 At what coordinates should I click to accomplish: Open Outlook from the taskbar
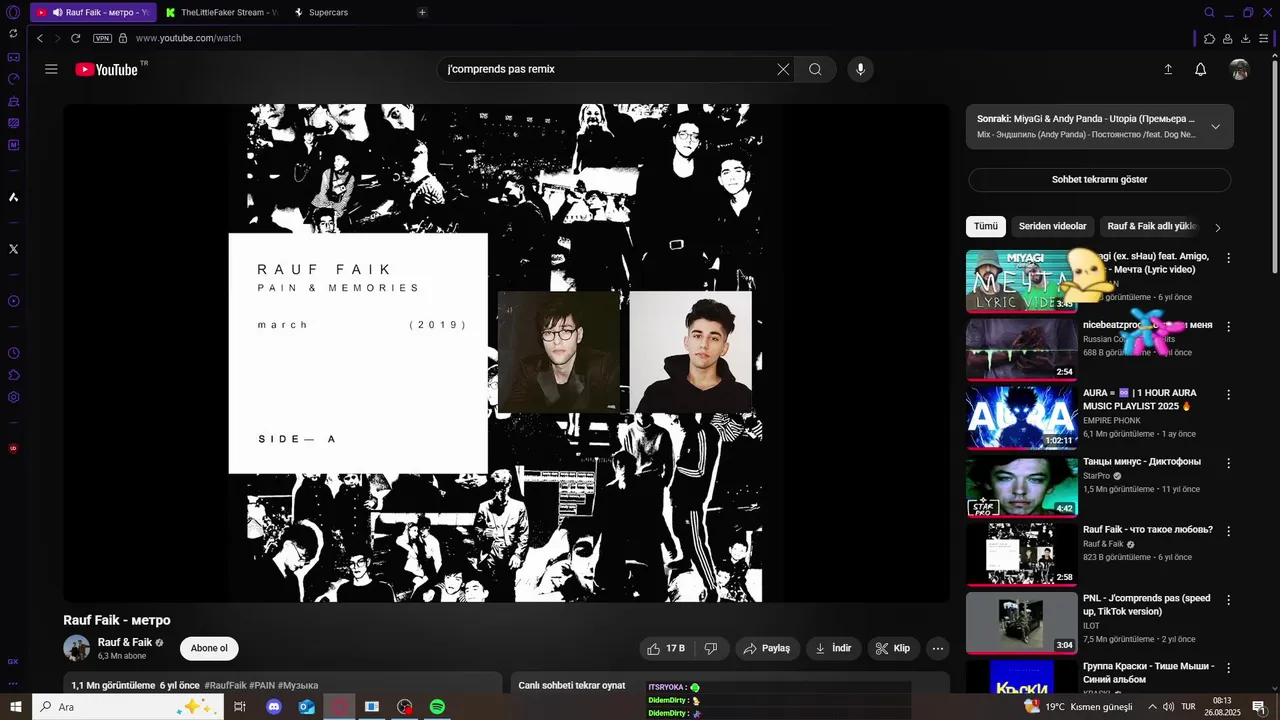[x=307, y=707]
